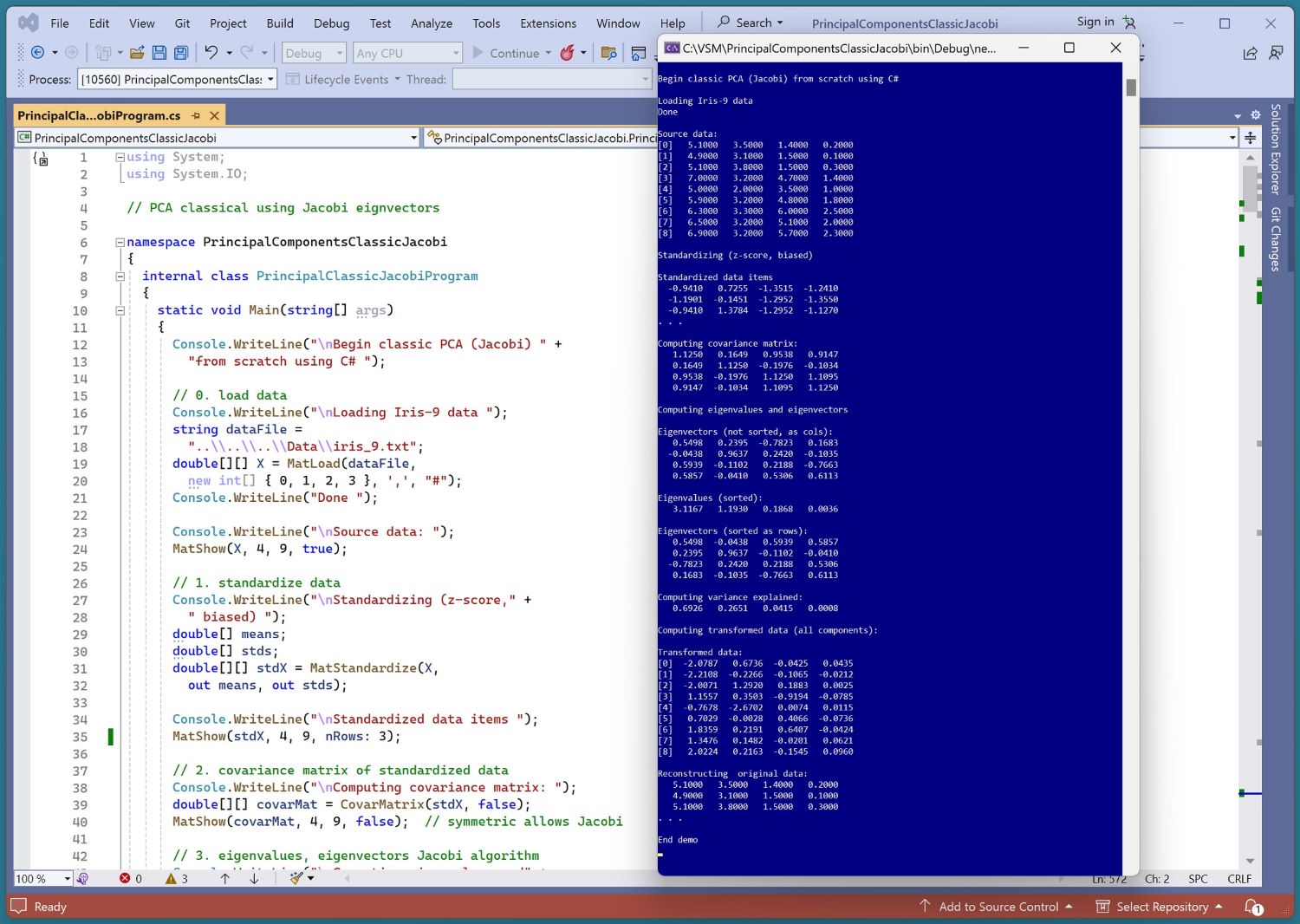Open the Debug menu
1300x924 pixels.
[331, 23]
